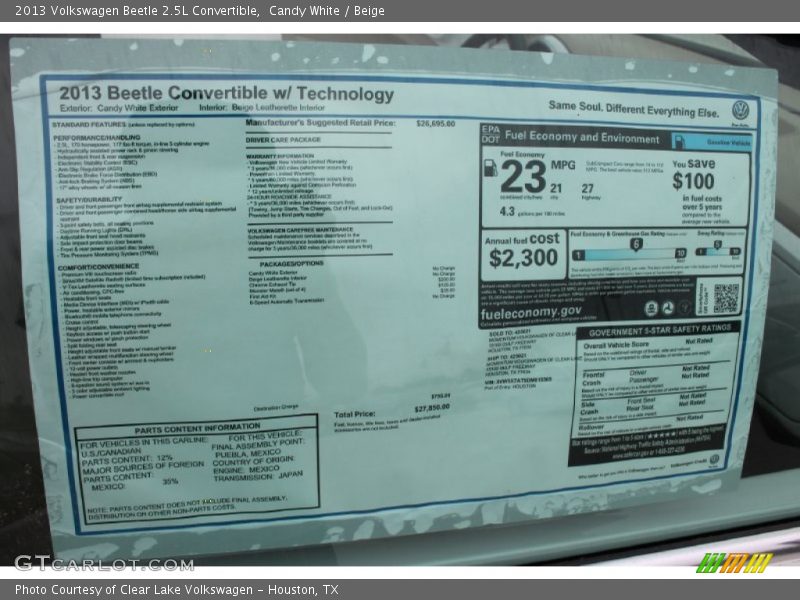Screen dimensions: 800x600
Task: Click city rating "21"
Action: coord(556,188)
